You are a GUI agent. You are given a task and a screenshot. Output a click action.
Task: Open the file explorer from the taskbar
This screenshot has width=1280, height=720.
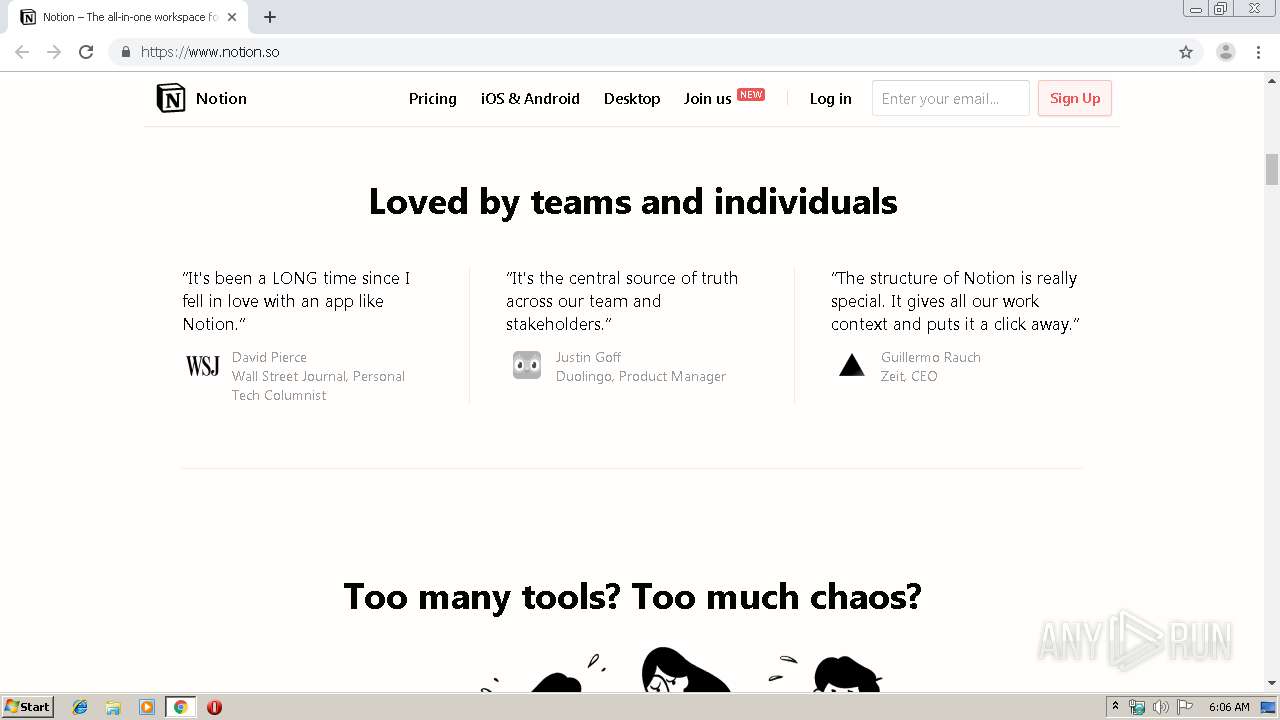pyautogui.click(x=113, y=707)
